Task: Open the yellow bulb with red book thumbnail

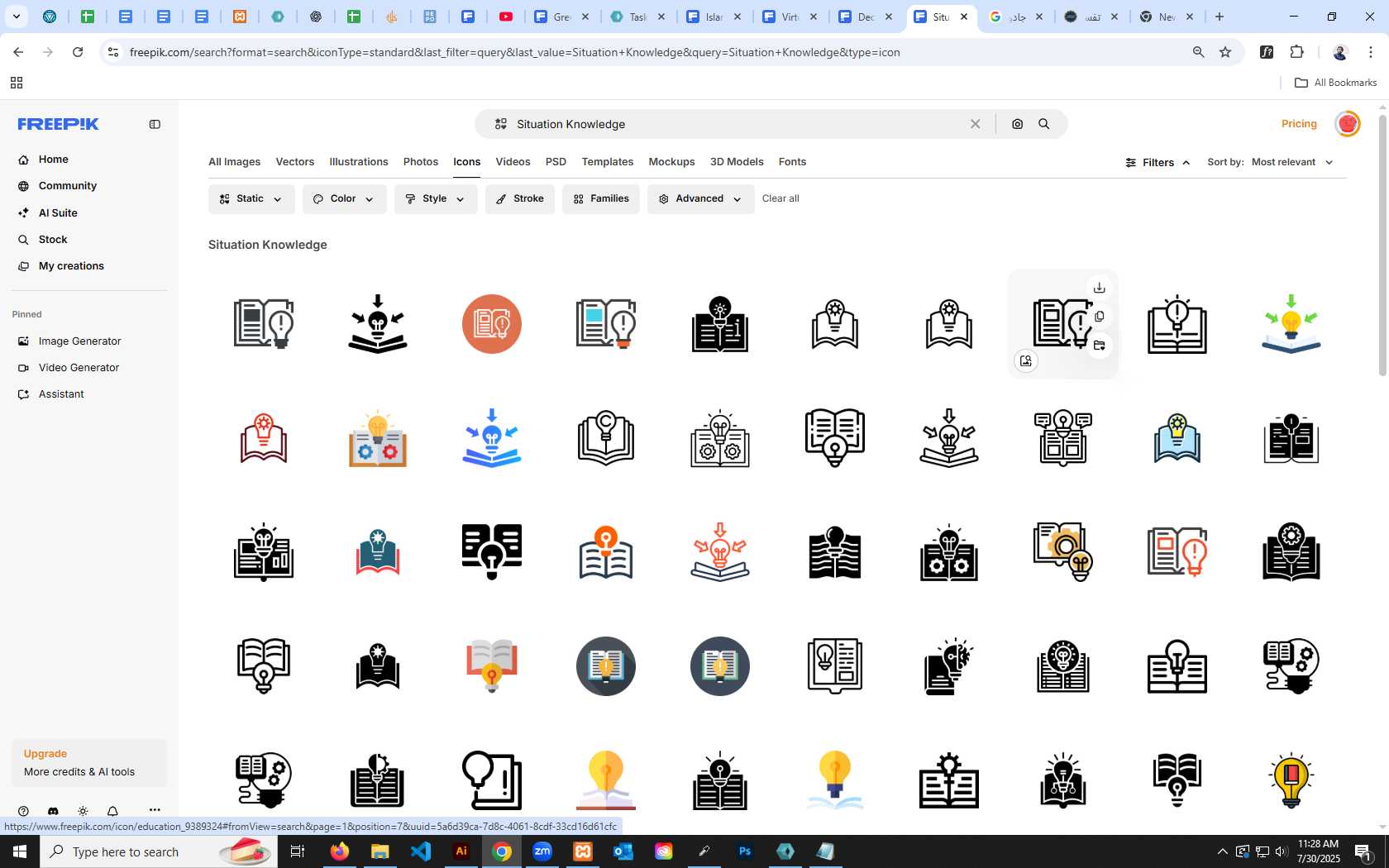Action: coord(1291,780)
